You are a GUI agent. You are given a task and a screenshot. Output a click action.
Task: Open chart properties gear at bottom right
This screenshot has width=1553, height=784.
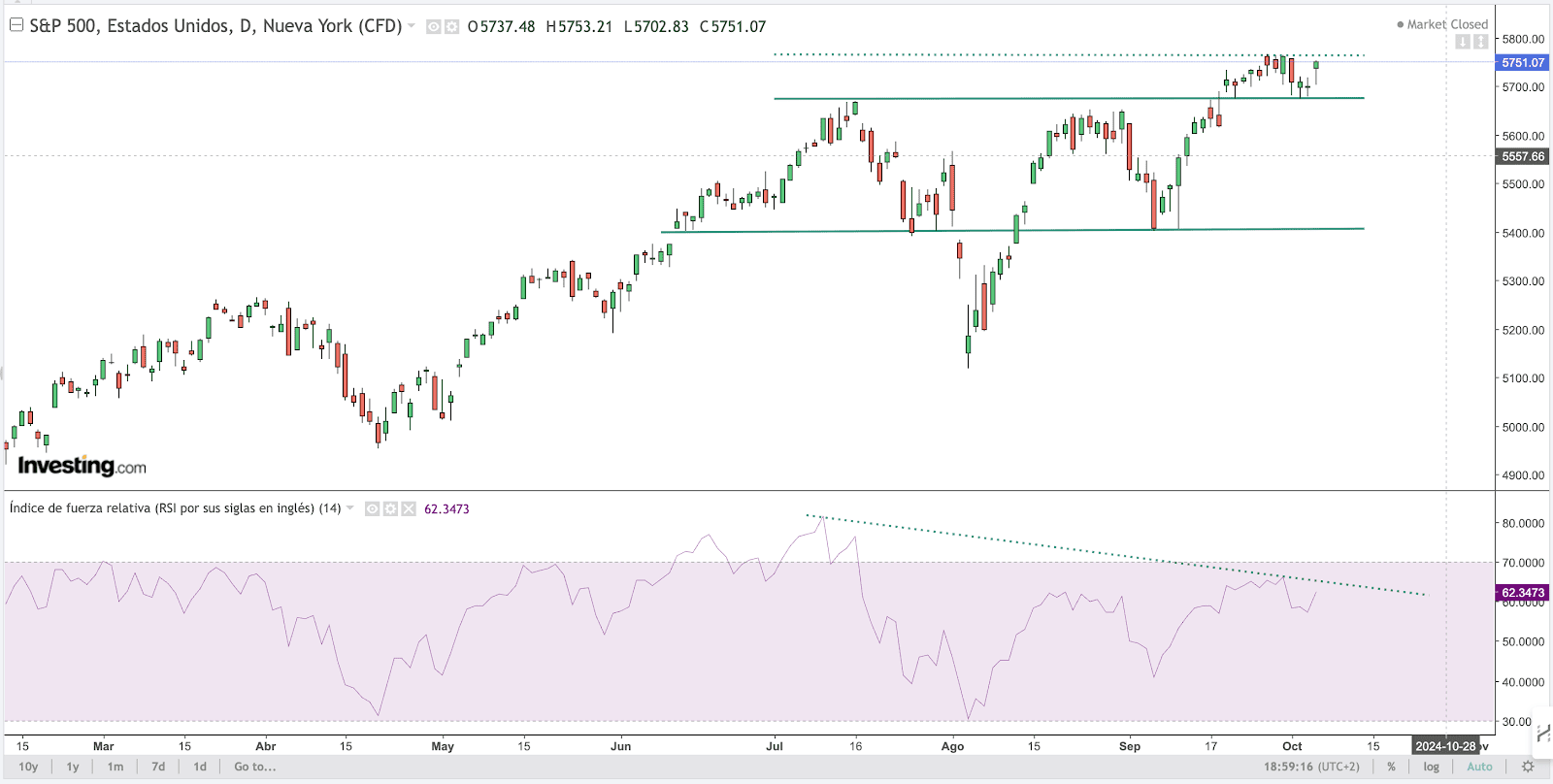coord(1528,767)
